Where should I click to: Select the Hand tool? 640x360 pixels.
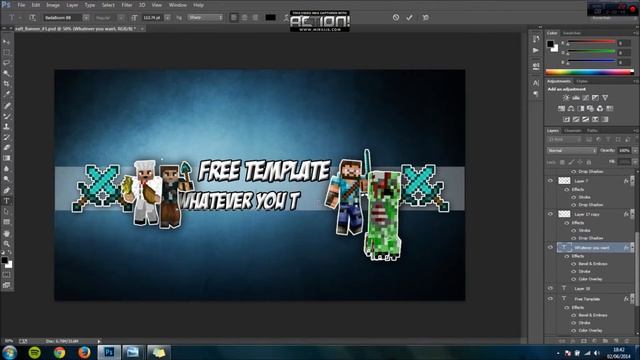tap(7, 233)
